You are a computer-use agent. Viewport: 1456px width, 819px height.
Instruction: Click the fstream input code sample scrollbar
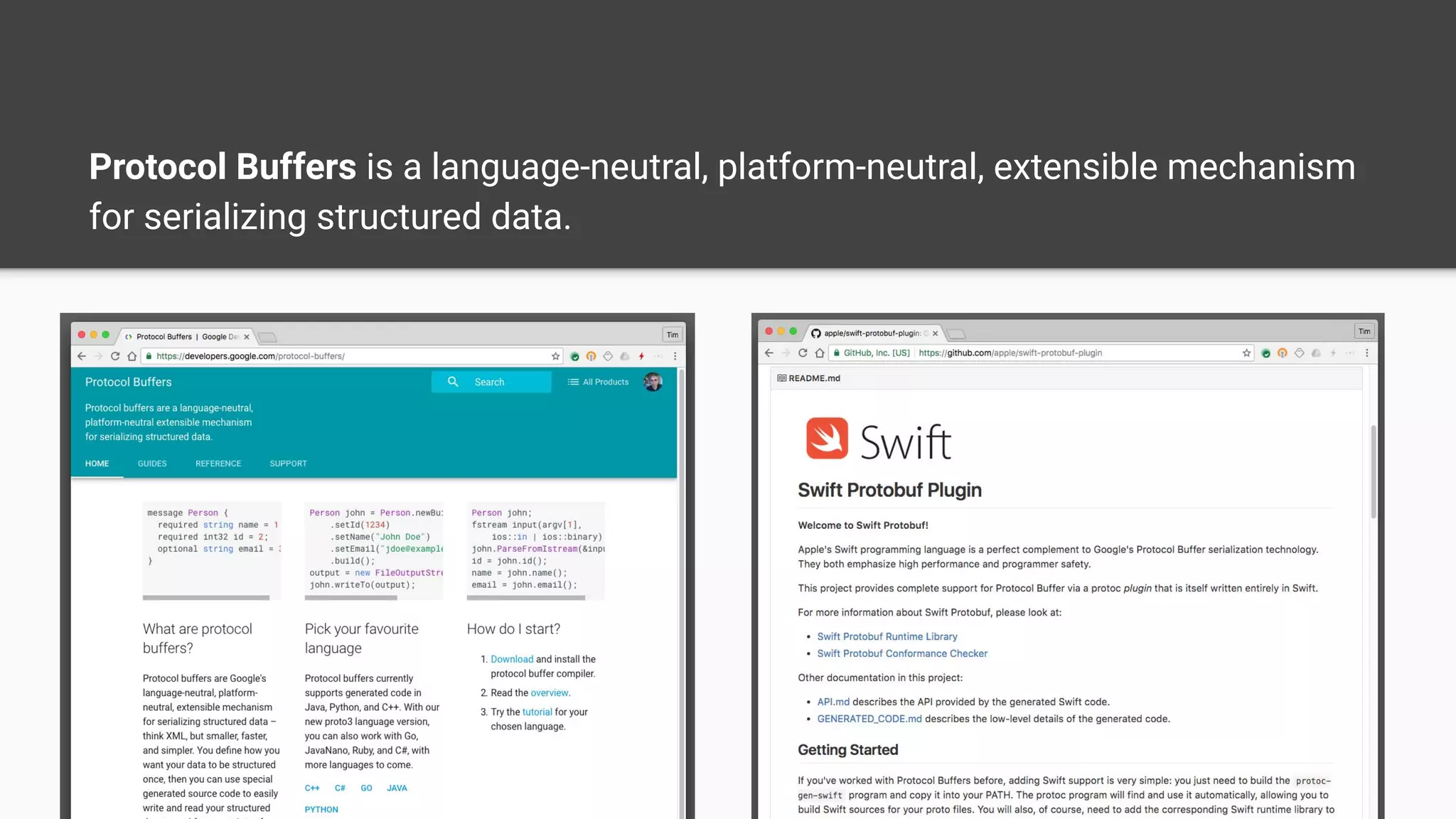526,598
